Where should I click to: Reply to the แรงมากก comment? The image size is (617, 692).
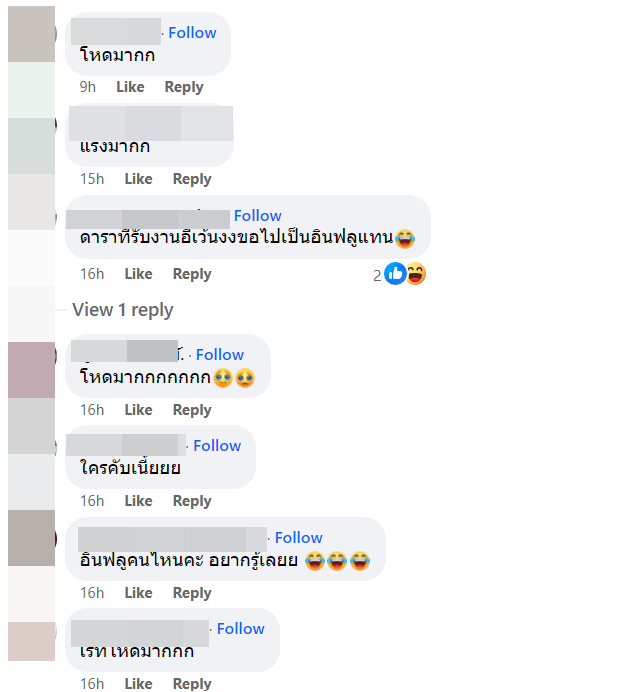coord(192,179)
